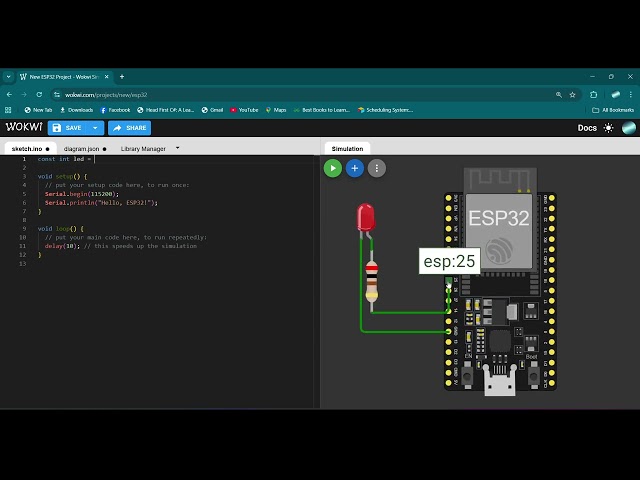Image resolution: width=640 pixels, height=480 pixels.
Task: Open the New Tab bookmark
Action: click(38, 110)
